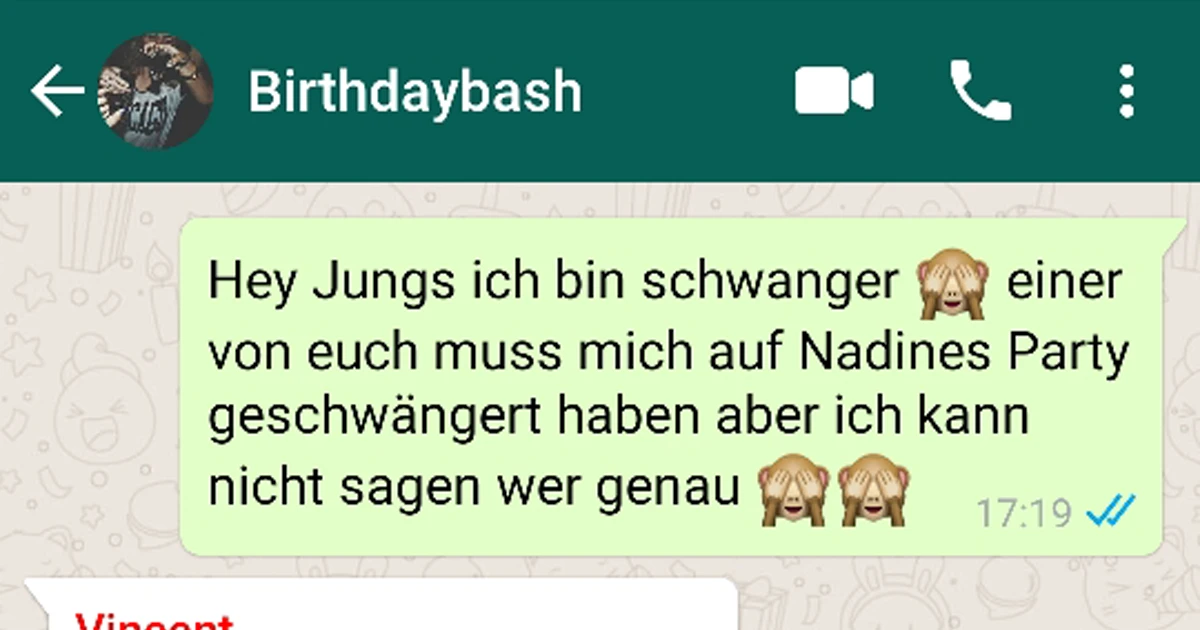Open group info via the Birthdaybash title
This screenshot has width=1200, height=630.
click(415, 92)
